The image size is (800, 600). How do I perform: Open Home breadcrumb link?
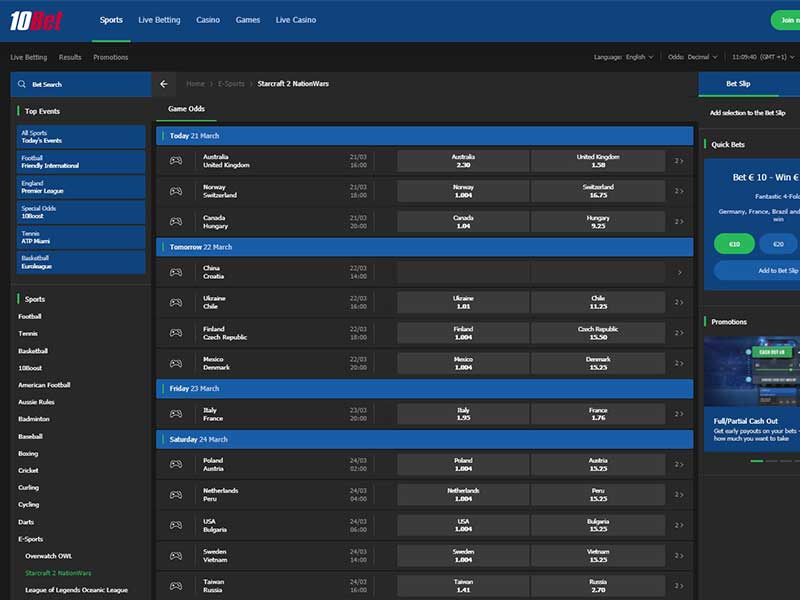(195, 84)
